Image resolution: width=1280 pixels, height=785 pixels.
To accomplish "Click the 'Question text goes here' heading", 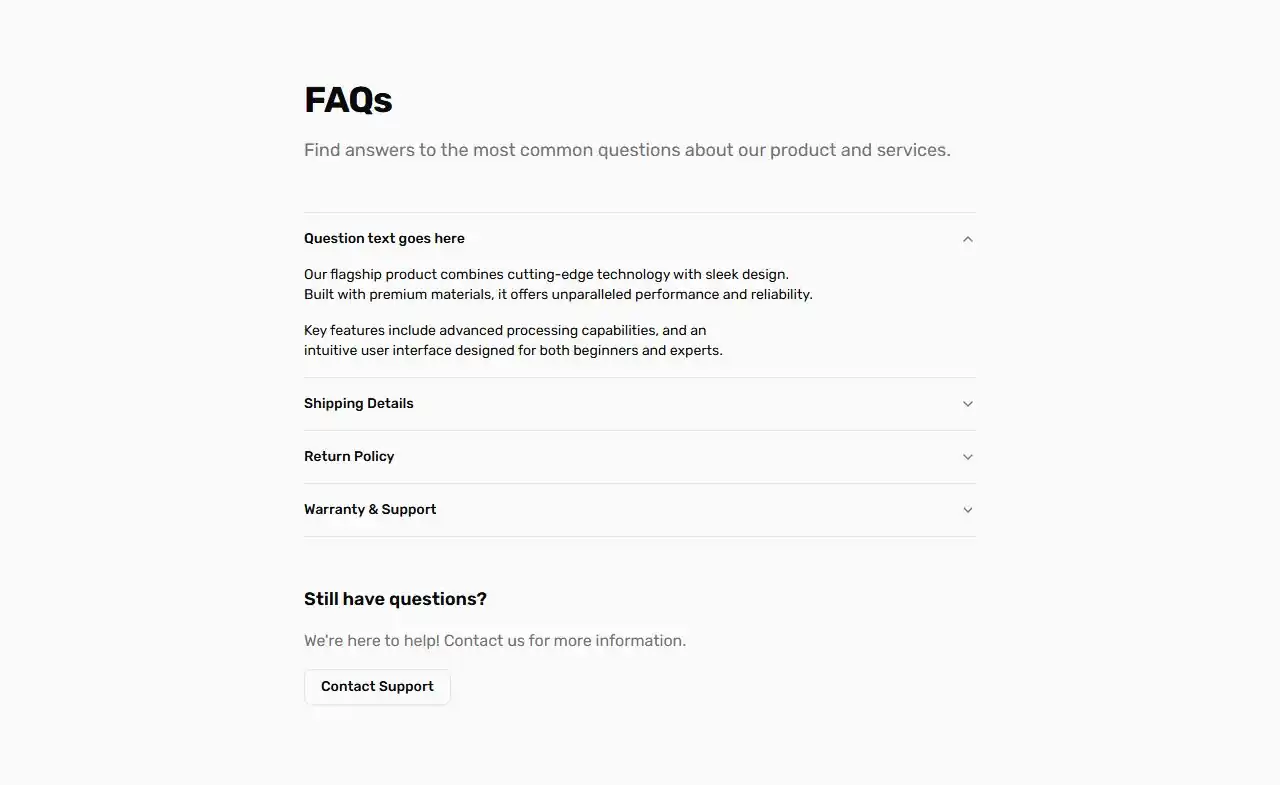I will pos(384,238).
